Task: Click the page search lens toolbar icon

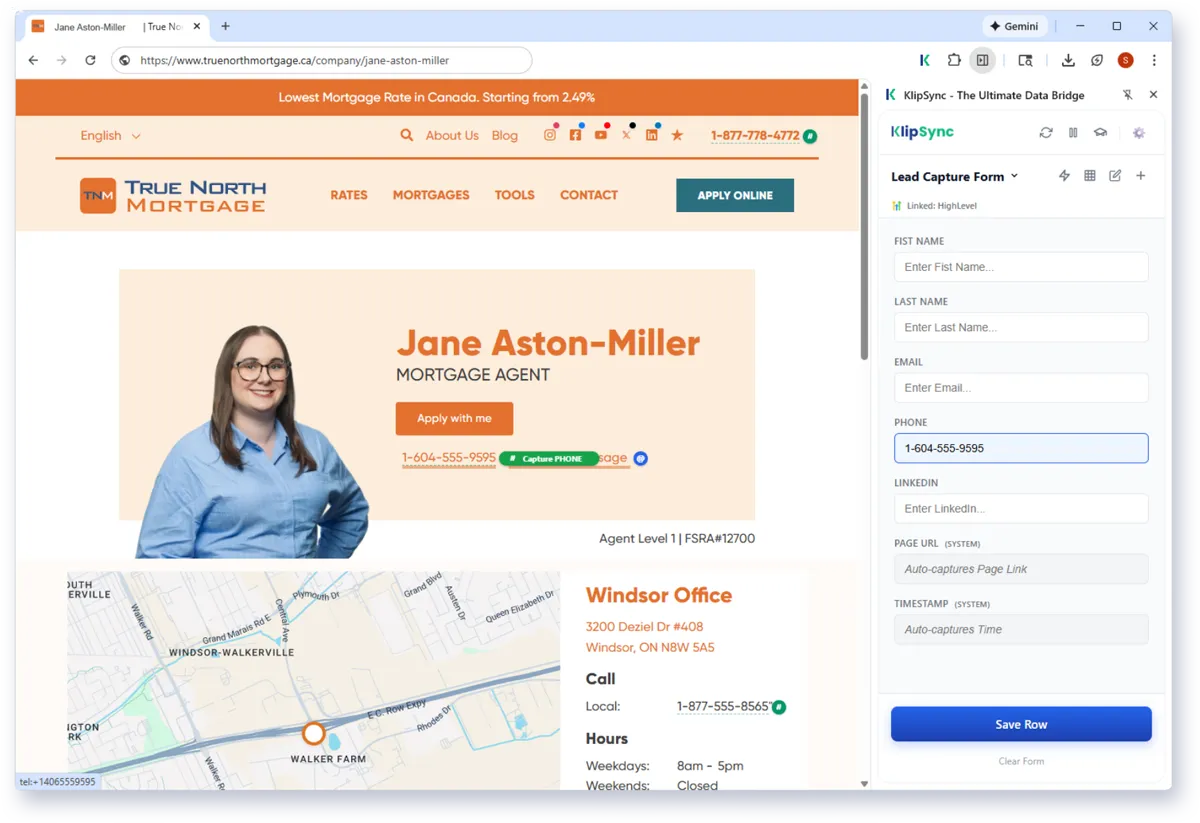Action: click(1025, 60)
